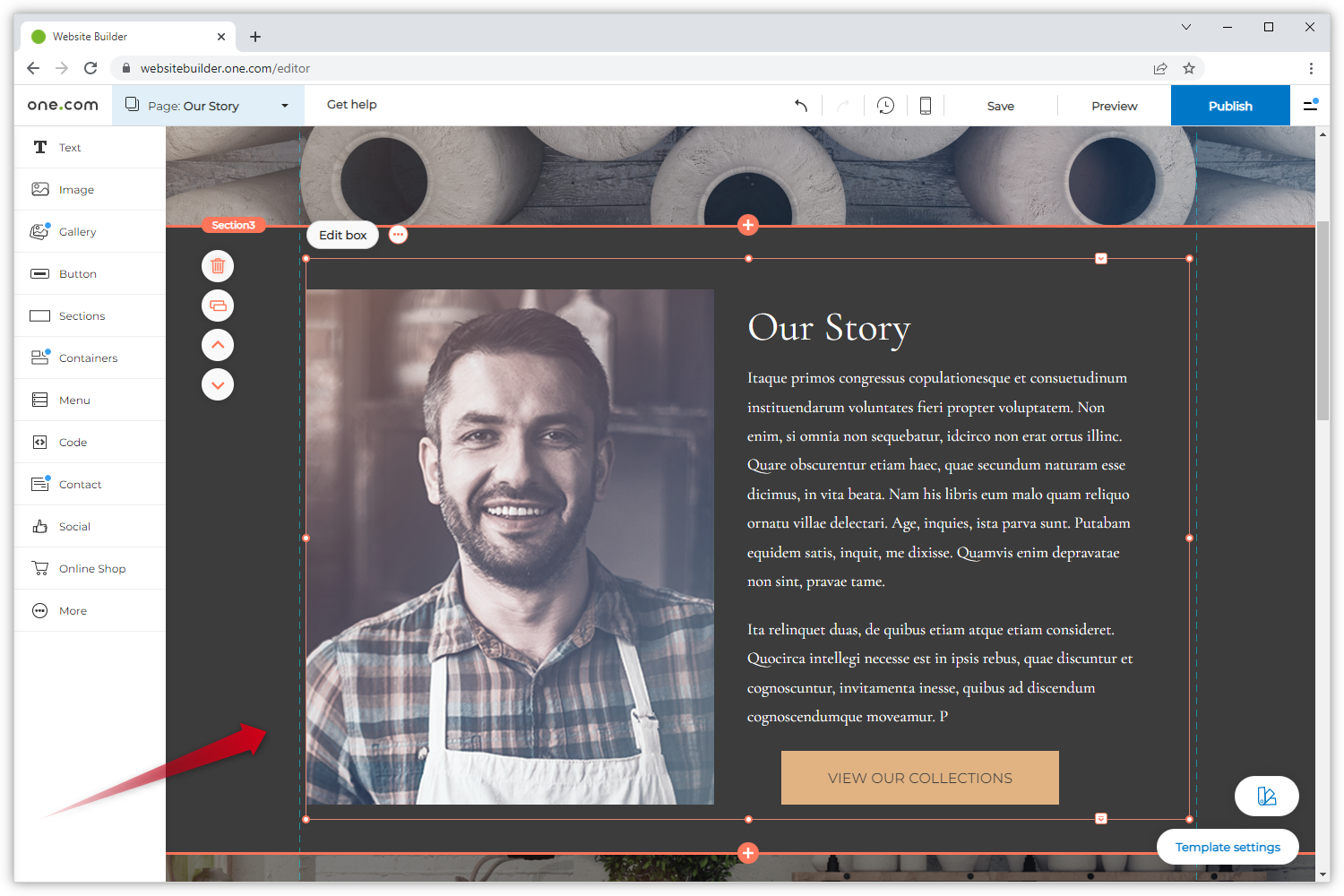Viewport: 1344px width, 896px height.
Task: Open the version history clock icon
Action: 885,106
